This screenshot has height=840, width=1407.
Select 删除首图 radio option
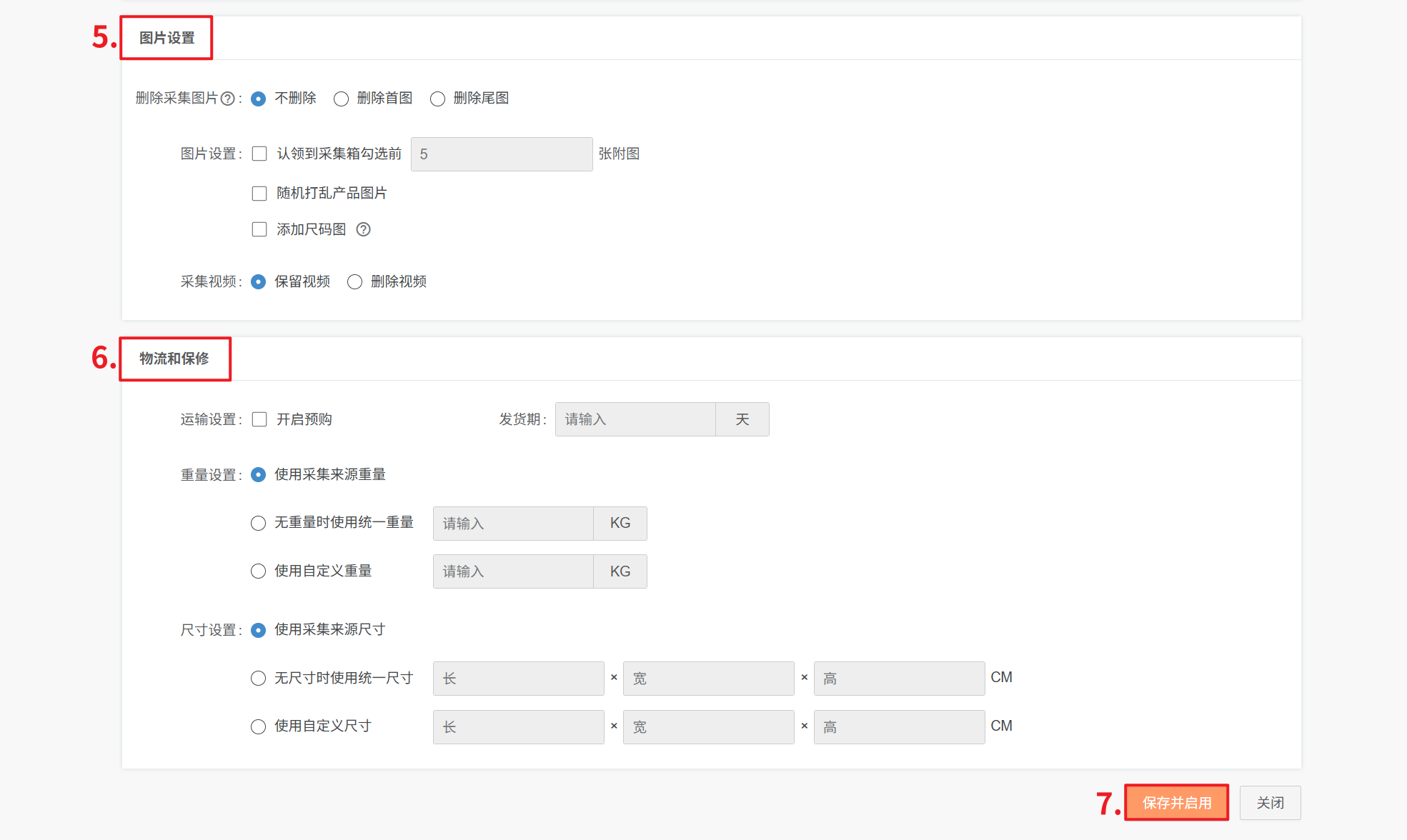[x=342, y=99]
